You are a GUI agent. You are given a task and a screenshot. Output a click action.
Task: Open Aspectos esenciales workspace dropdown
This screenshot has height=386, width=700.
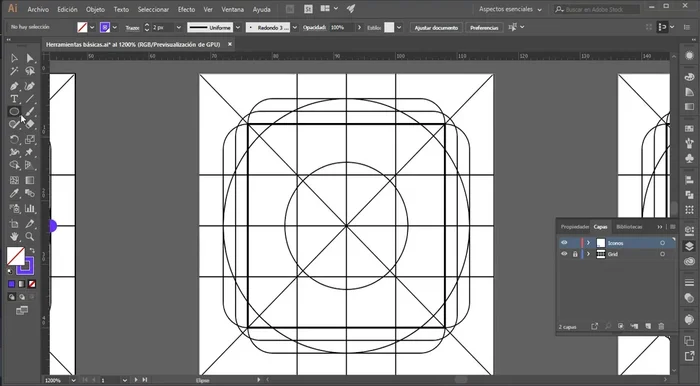pyautogui.click(x=510, y=9)
